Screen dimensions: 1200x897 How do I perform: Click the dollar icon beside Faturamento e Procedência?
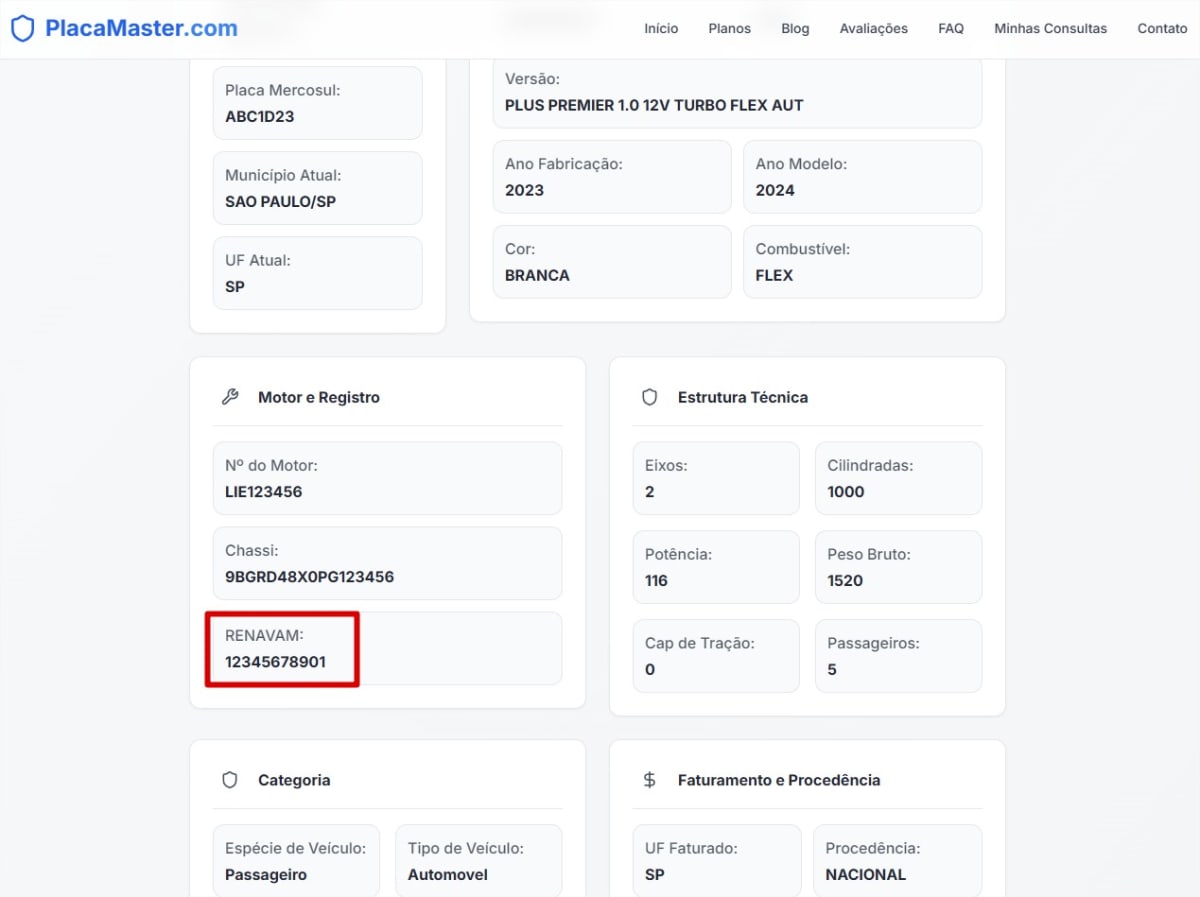pos(650,780)
